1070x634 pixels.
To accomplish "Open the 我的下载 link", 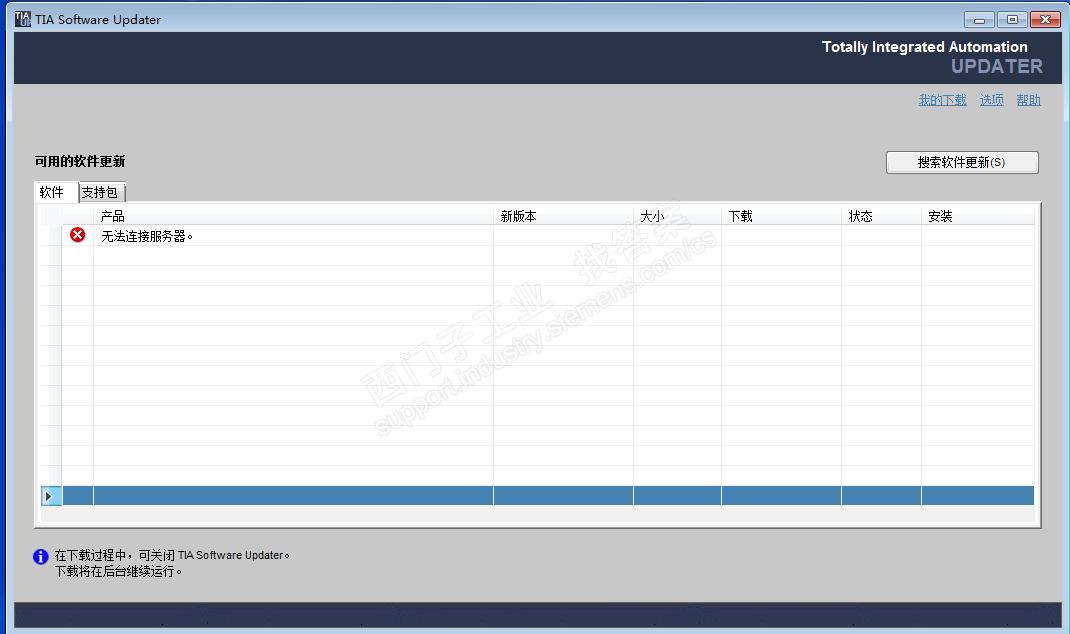I will 942,100.
